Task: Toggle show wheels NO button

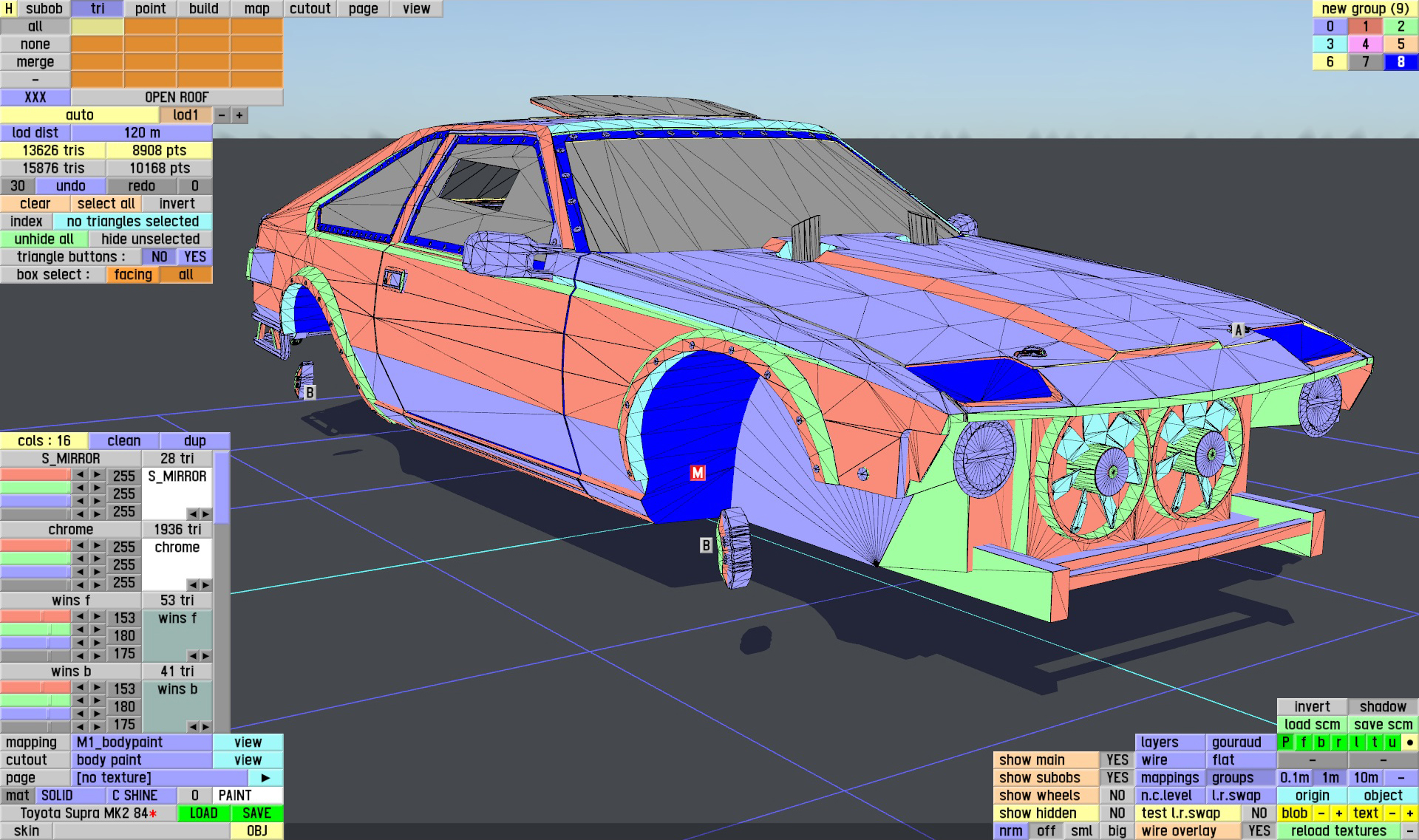Action: click(1117, 796)
